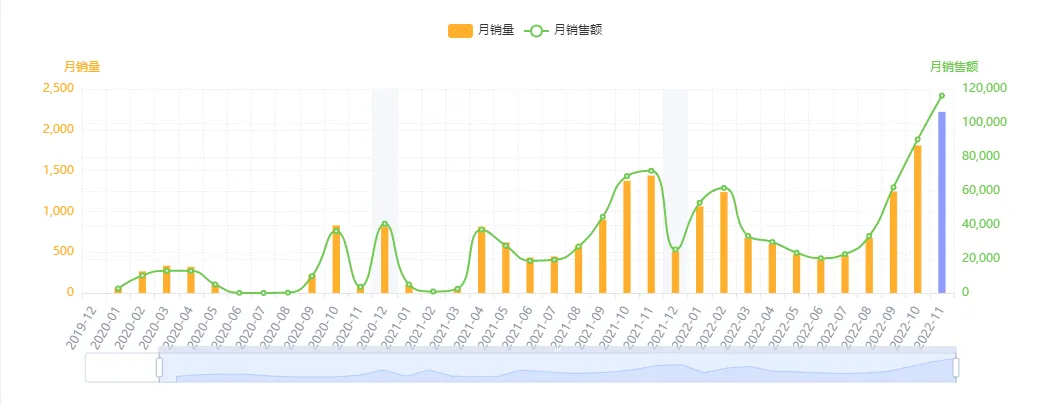The height and width of the screenshot is (405, 1049).
Task: Click the orange 2021-09 bar
Action: (x=603, y=256)
